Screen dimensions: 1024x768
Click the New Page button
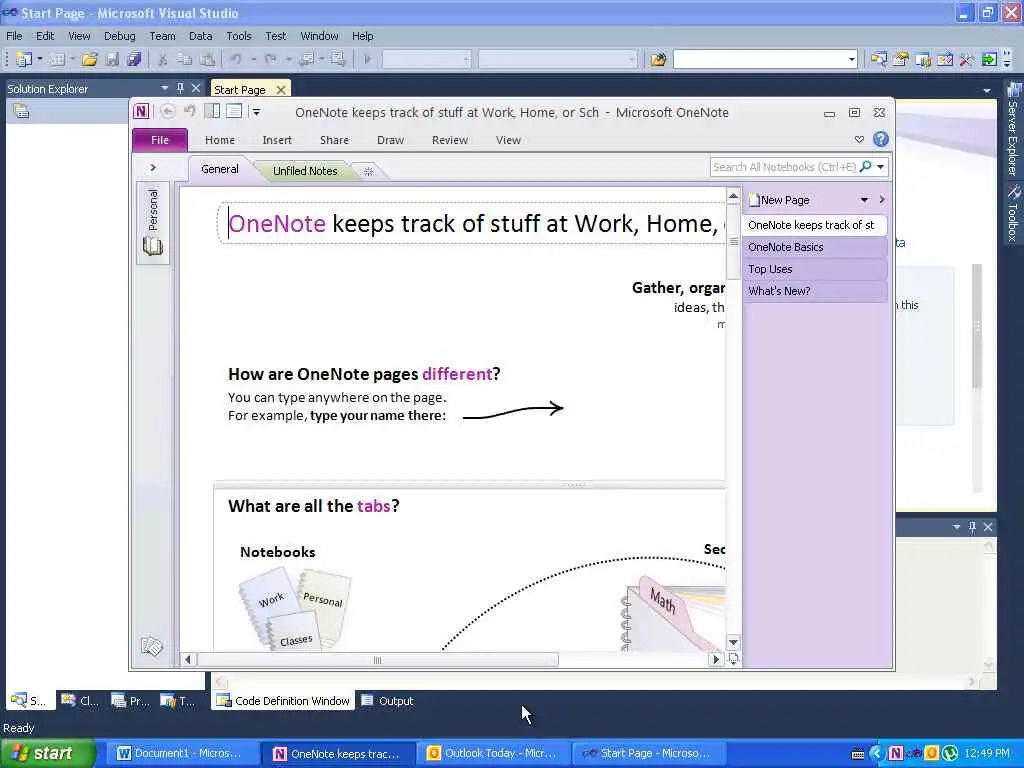[779, 200]
